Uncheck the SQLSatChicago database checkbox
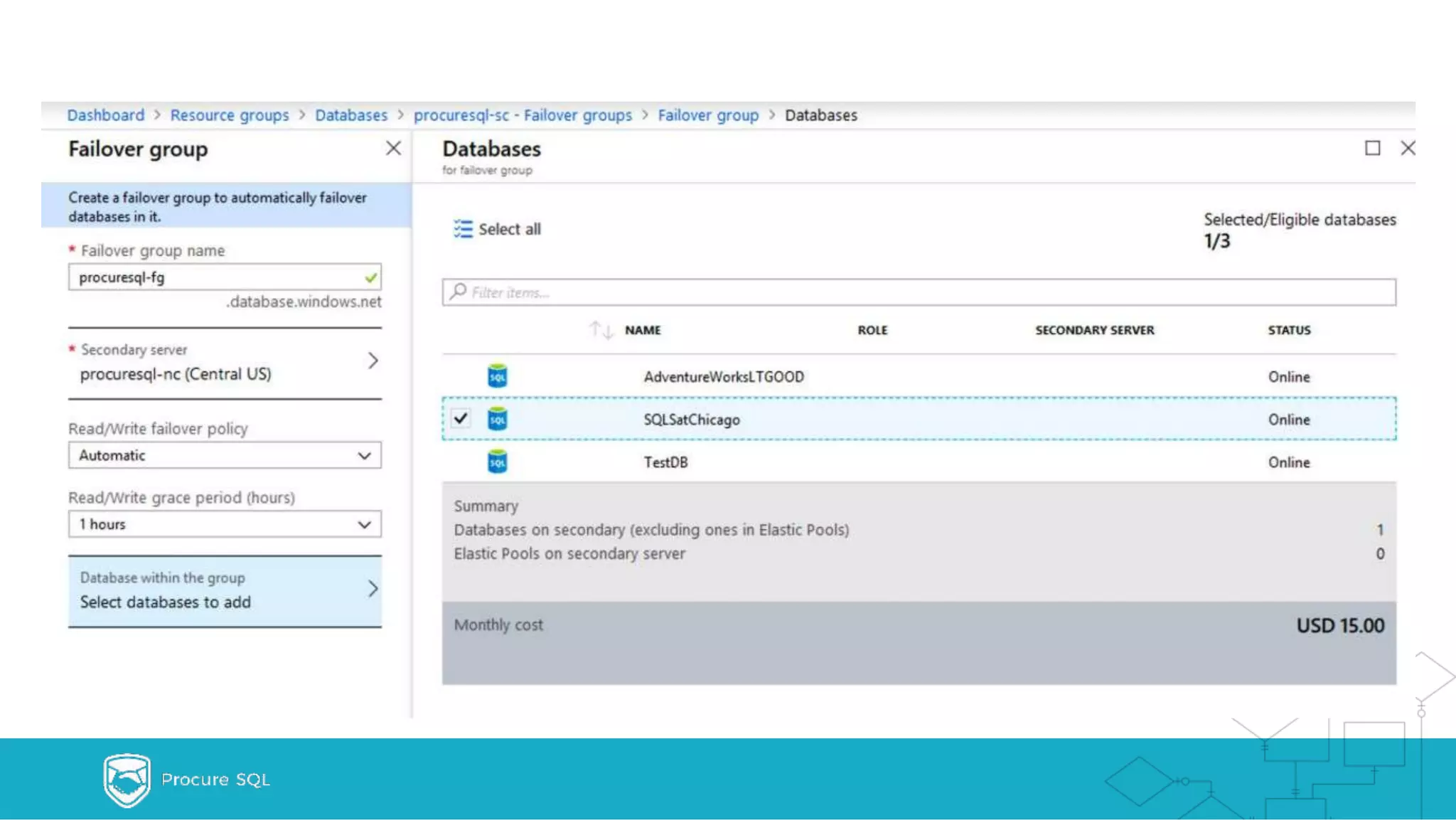Viewport: 1456px width, 820px height. 461,418
